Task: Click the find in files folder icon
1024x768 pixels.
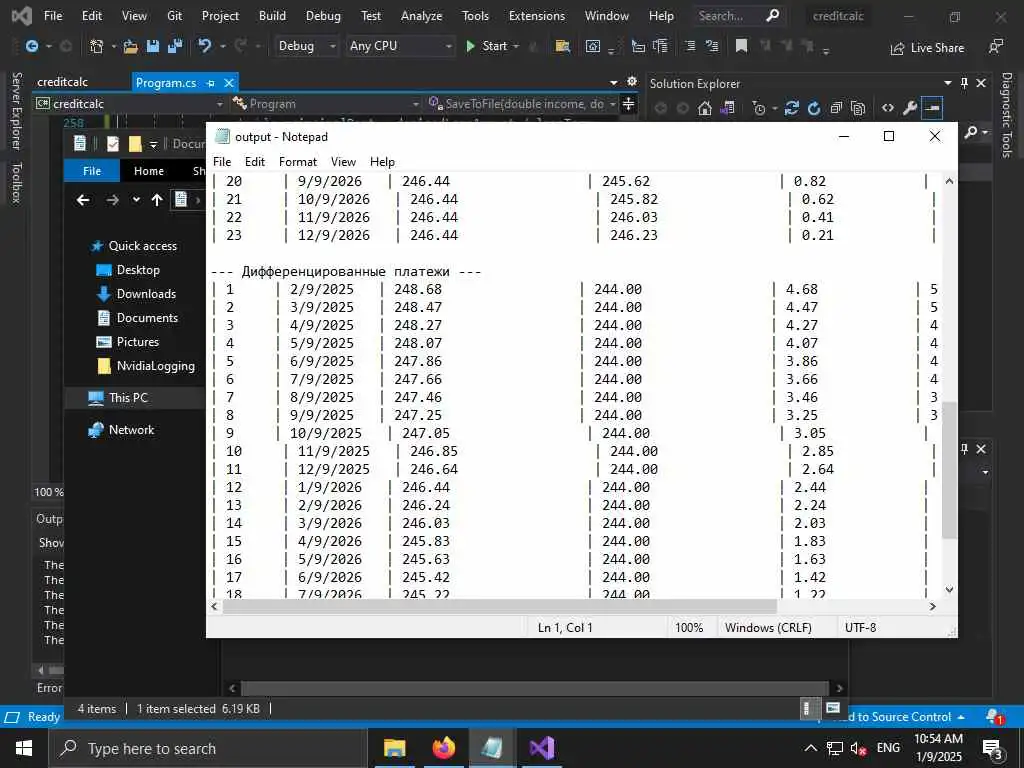Action: tap(562, 46)
